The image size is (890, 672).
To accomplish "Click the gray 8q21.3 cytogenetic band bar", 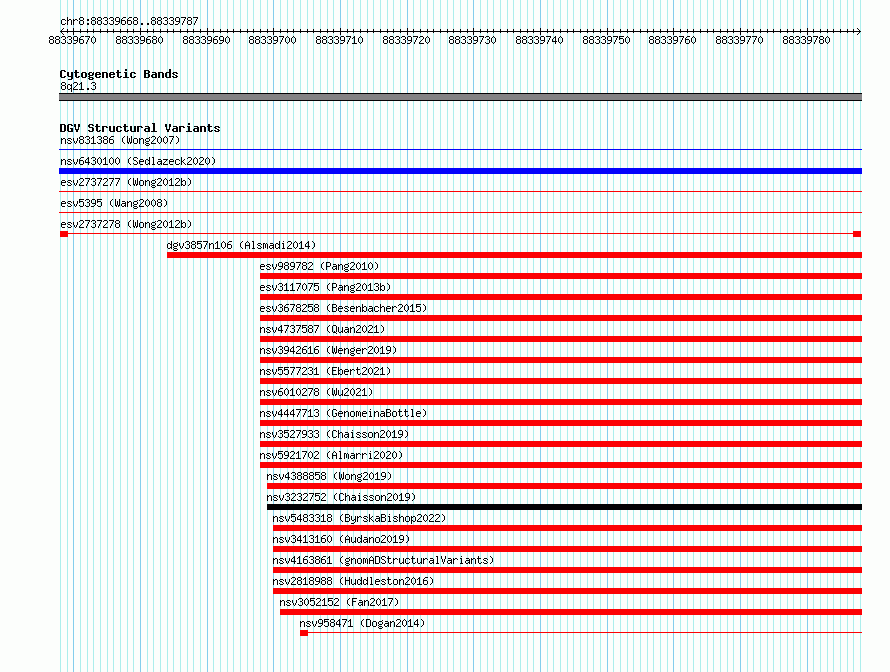I will [460, 97].
